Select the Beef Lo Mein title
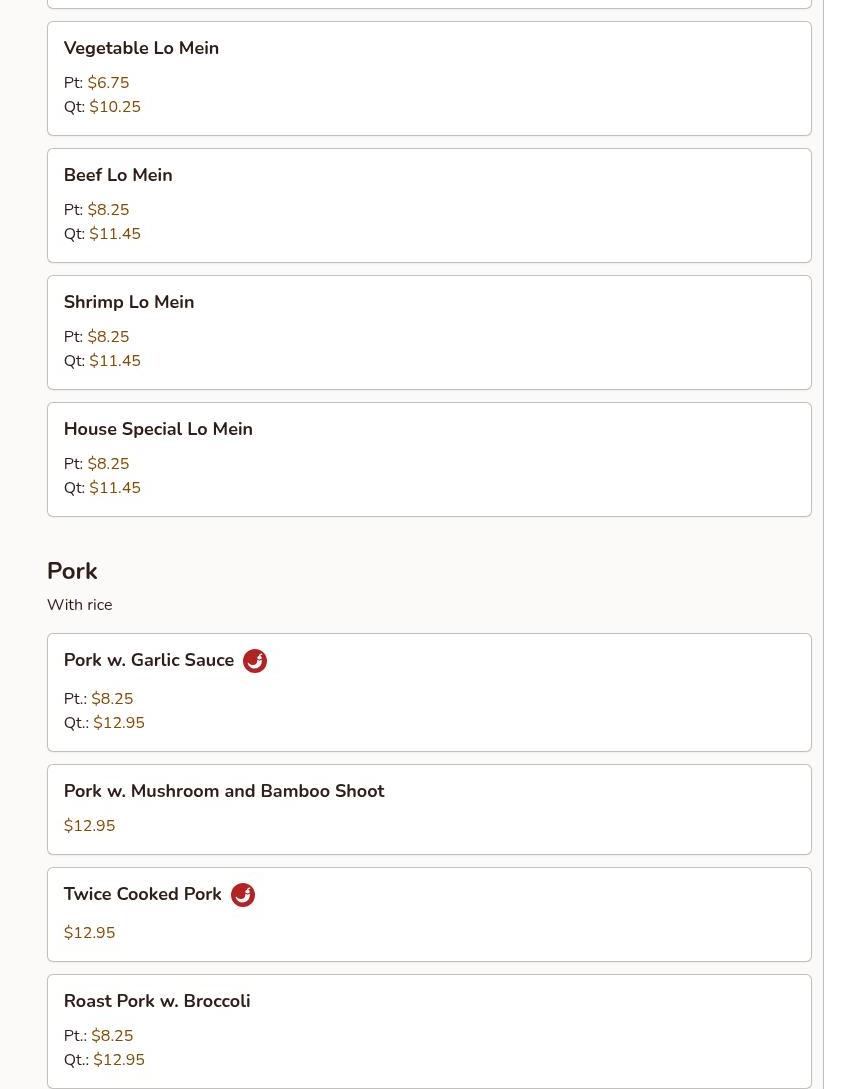The width and height of the screenshot is (844, 1089). tap(118, 175)
